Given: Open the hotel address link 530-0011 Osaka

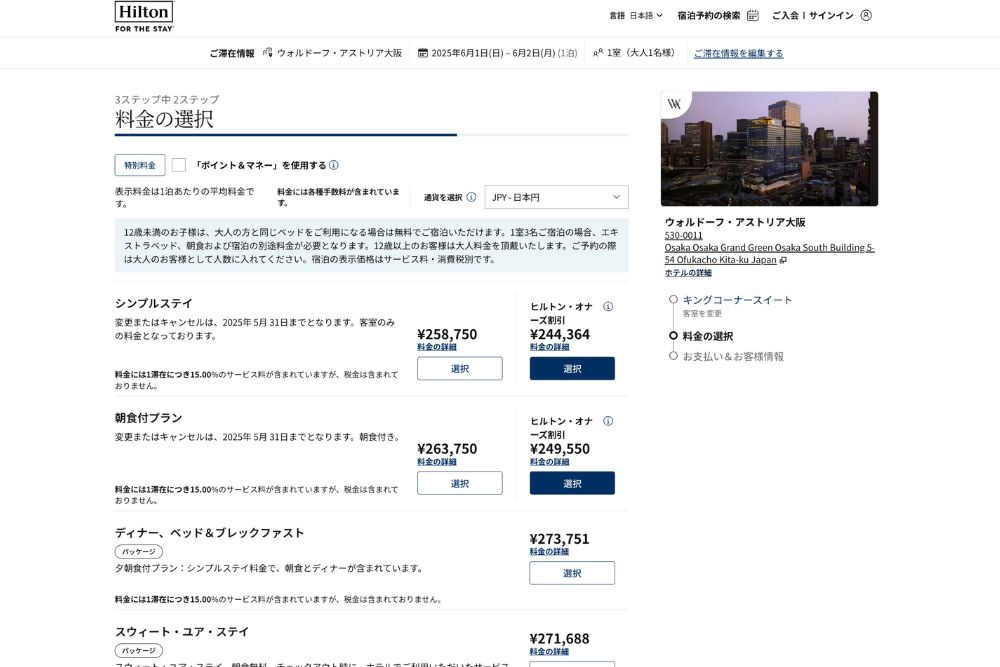Looking at the screenshot, I should click(x=769, y=247).
